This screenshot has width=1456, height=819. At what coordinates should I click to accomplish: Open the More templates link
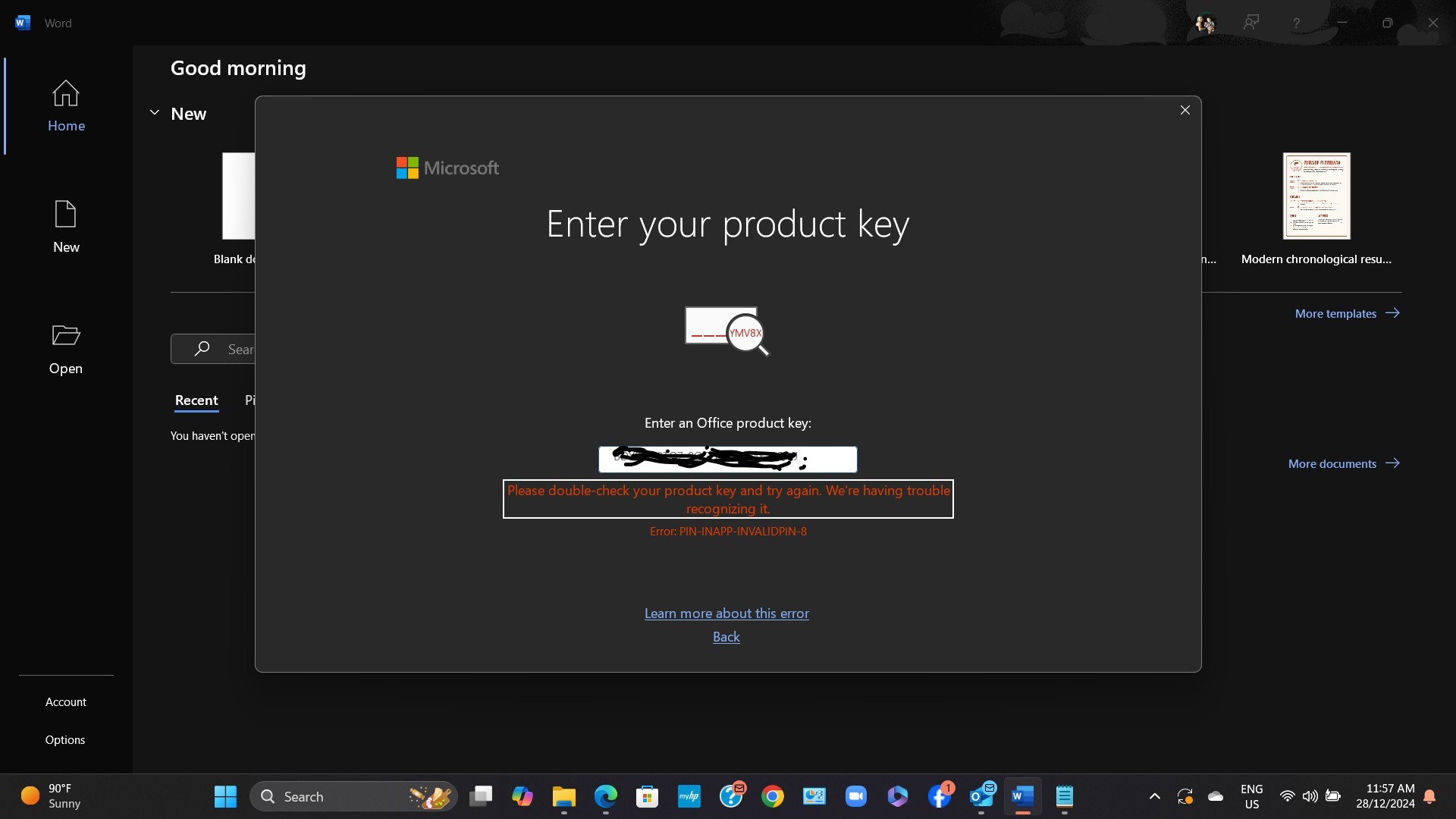[1347, 313]
